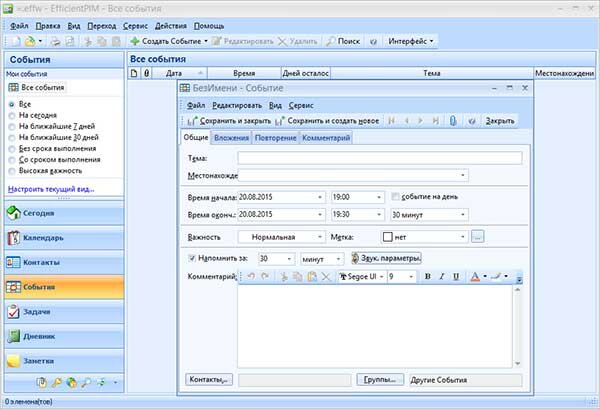
Task: Toggle Bold in comment editor
Action: (x=428, y=276)
